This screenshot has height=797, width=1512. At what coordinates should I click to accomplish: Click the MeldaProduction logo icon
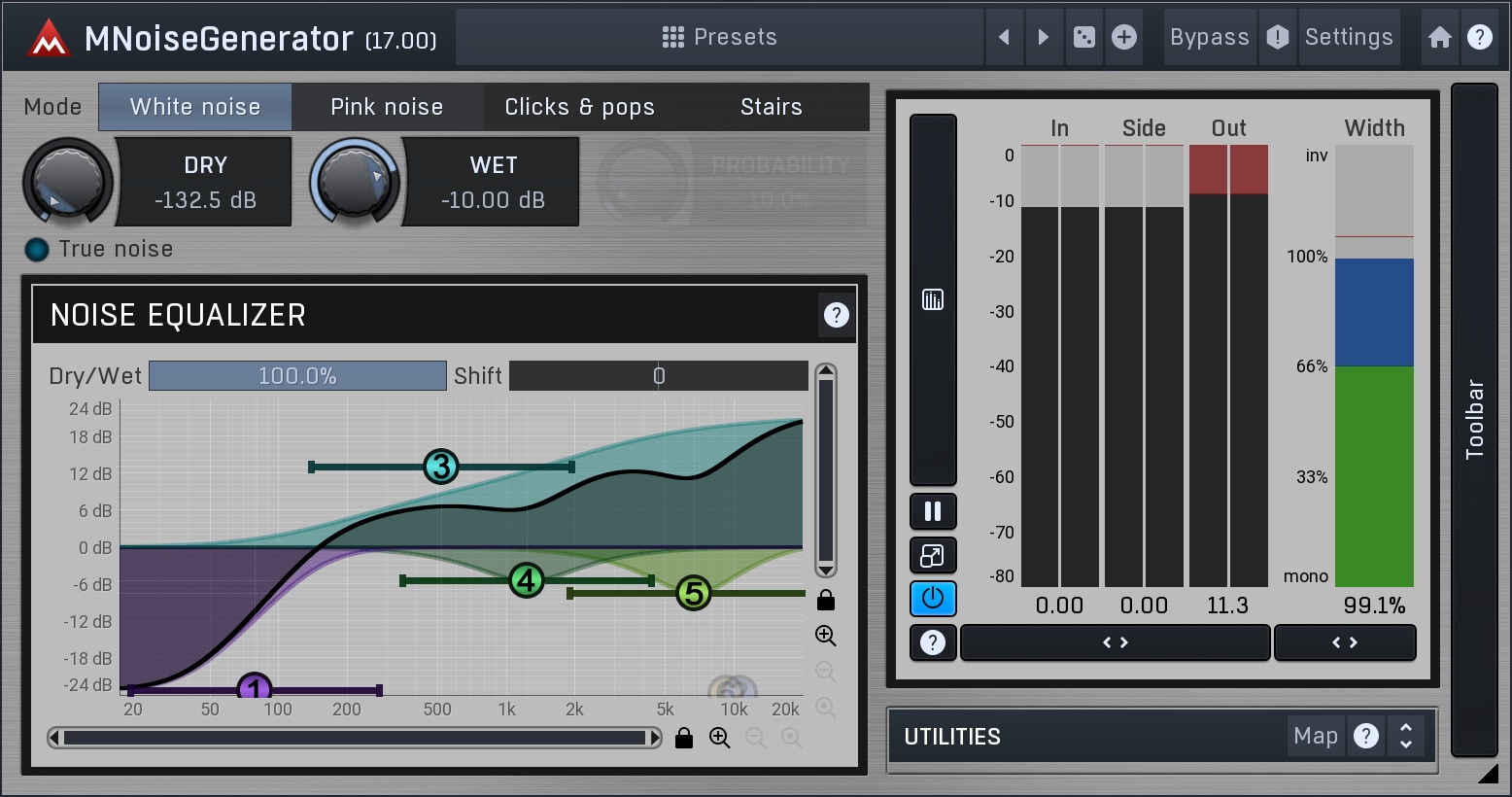point(49,39)
